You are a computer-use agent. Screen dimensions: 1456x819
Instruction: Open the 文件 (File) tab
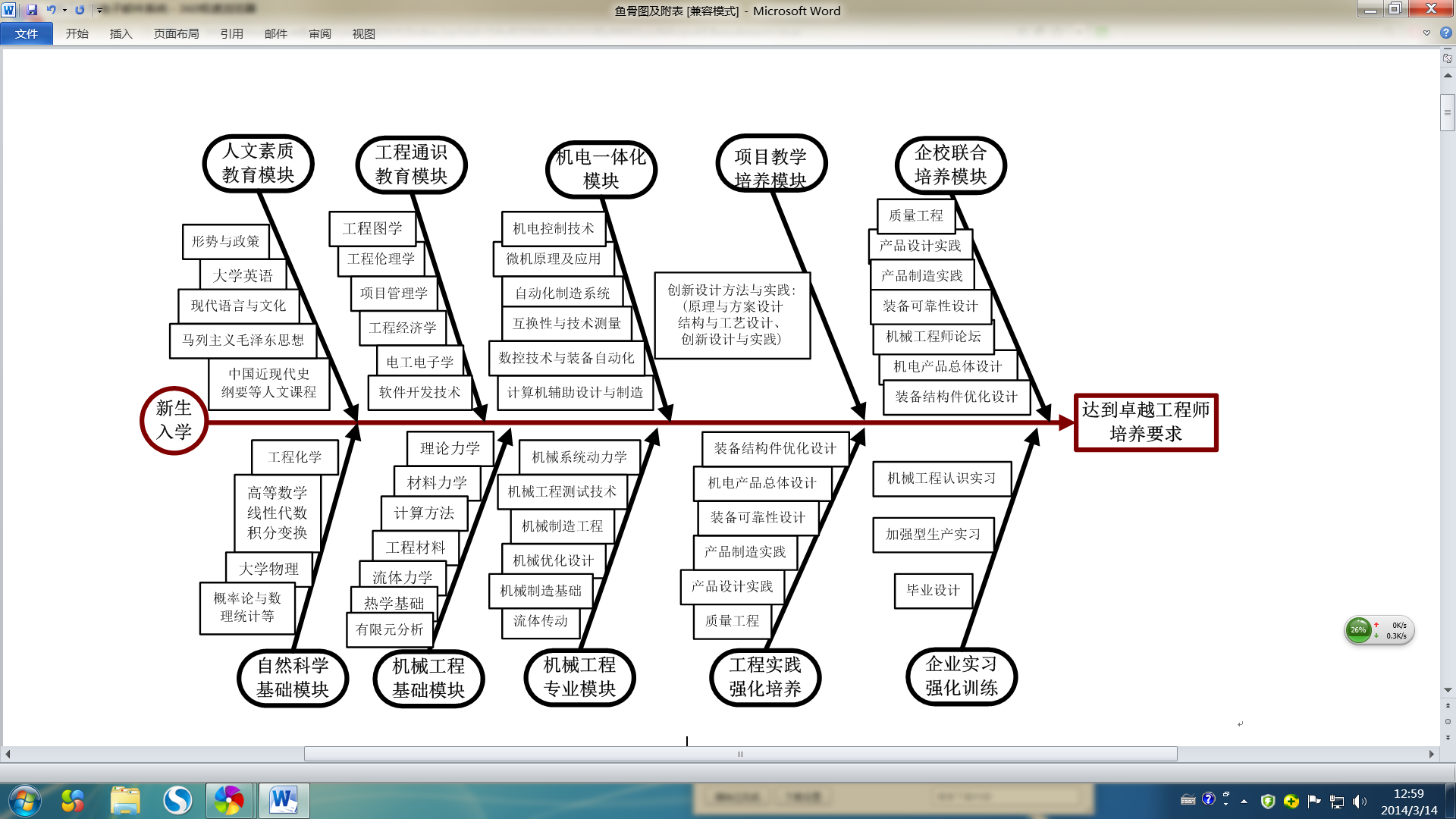click(27, 33)
